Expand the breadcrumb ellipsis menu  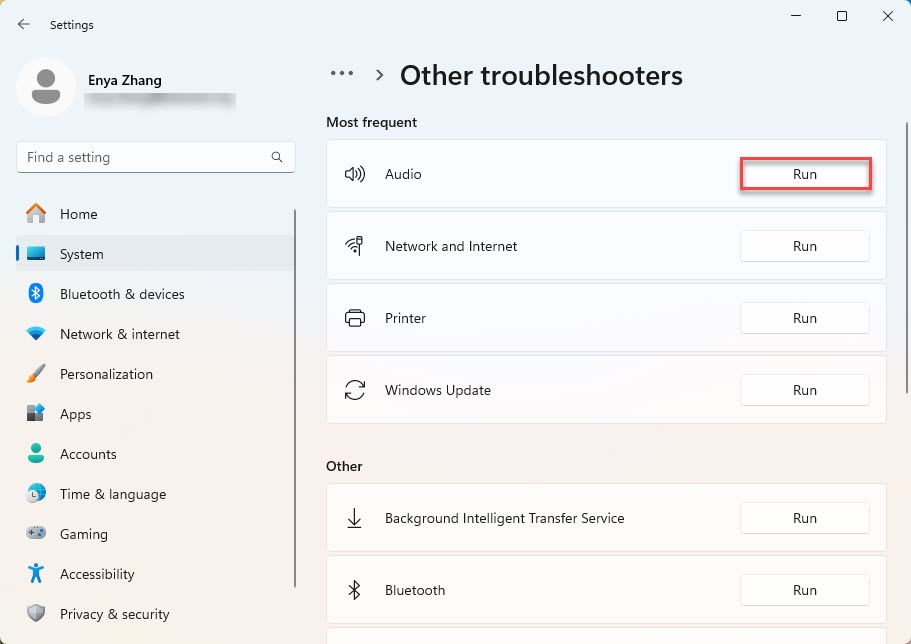(x=342, y=74)
